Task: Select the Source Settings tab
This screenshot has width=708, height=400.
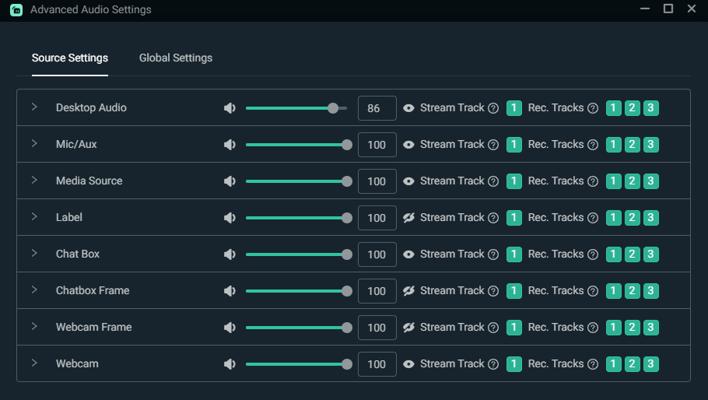Action: tap(70, 58)
